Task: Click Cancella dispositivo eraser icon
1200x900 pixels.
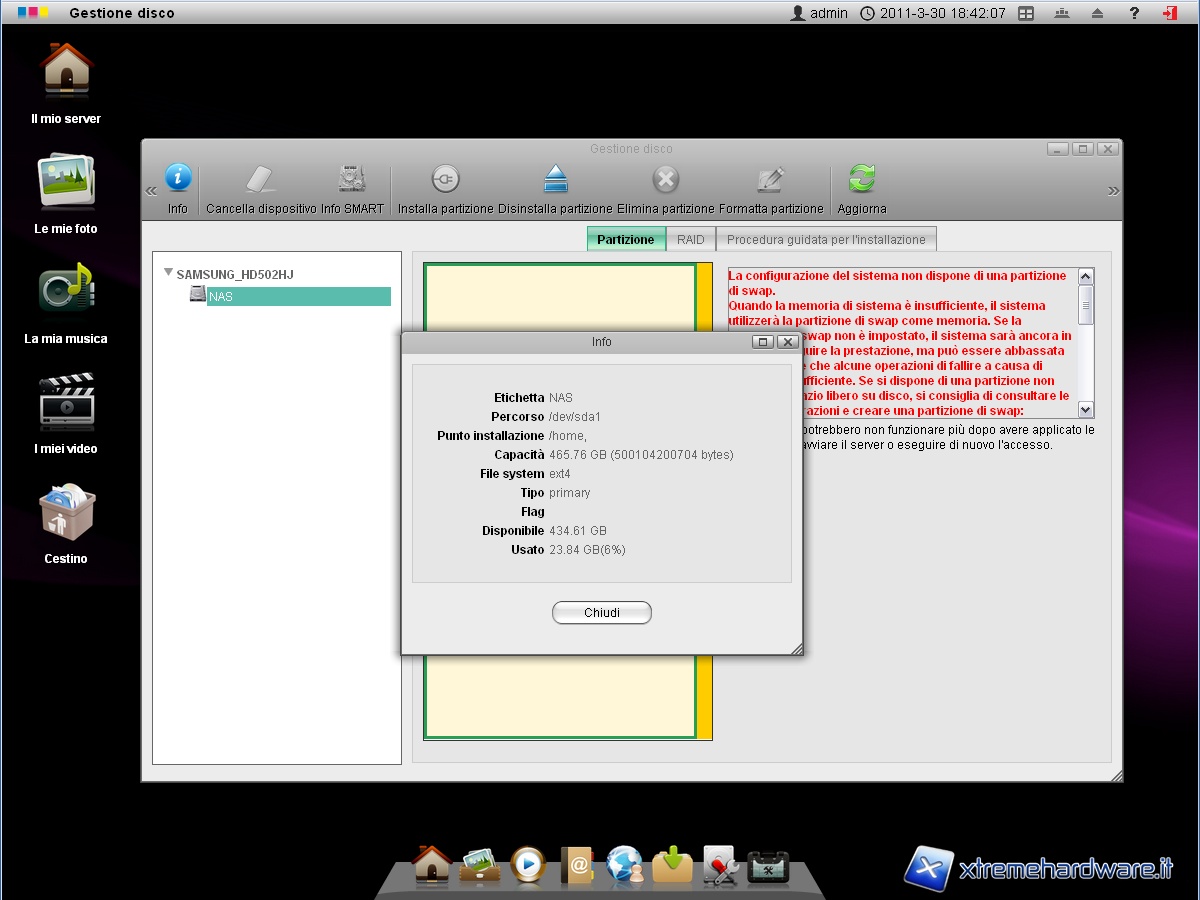Action: click(x=260, y=180)
